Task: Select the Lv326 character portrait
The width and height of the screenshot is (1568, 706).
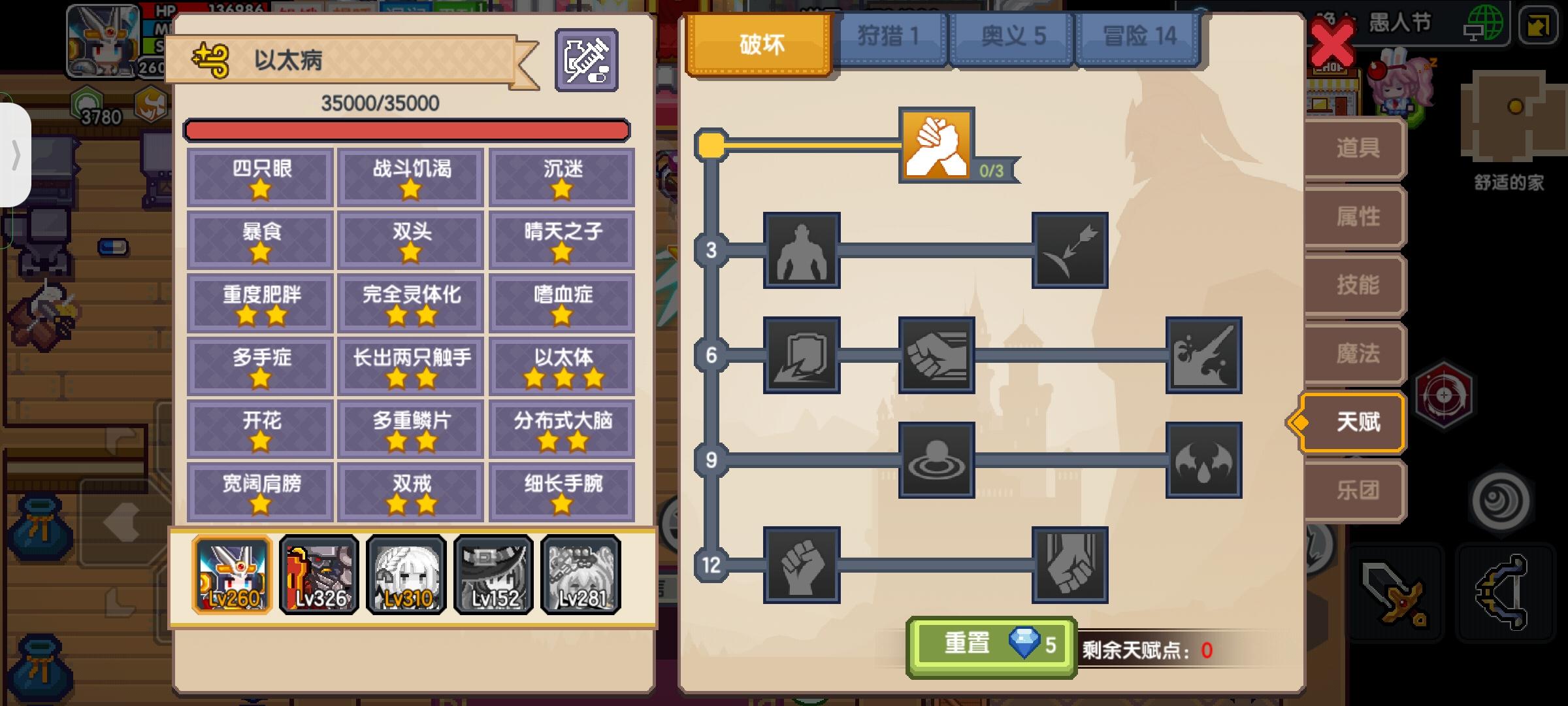Action: [x=319, y=575]
